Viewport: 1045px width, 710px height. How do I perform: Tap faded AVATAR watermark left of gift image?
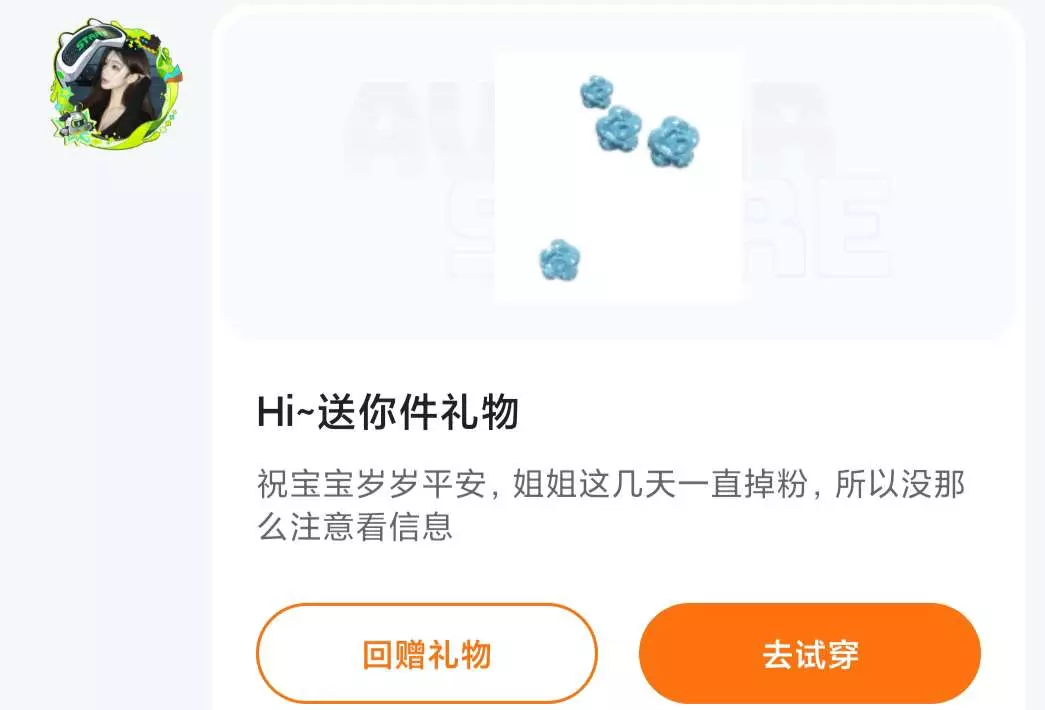tap(420, 130)
